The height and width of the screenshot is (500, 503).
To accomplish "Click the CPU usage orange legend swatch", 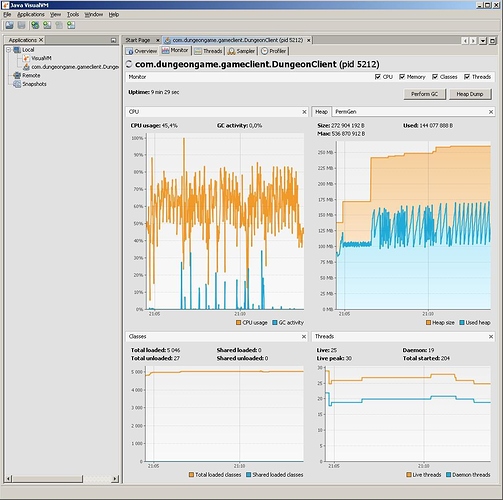I will point(238,323).
